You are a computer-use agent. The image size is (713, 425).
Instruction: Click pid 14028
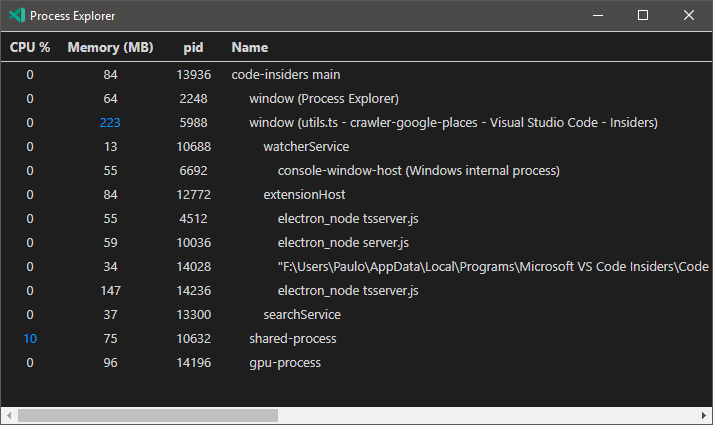(194, 267)
